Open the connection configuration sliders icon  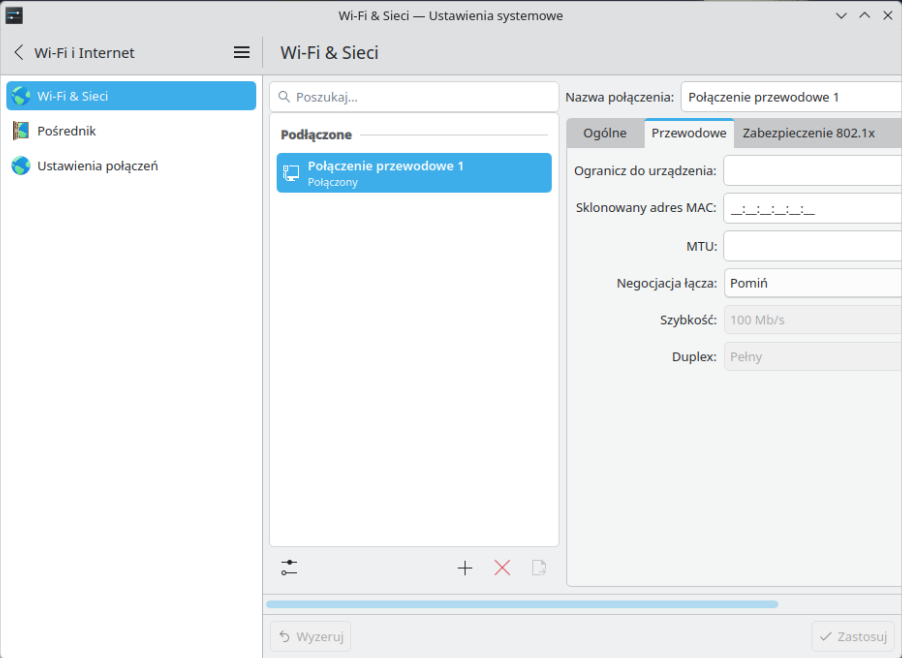click(289, 568)
